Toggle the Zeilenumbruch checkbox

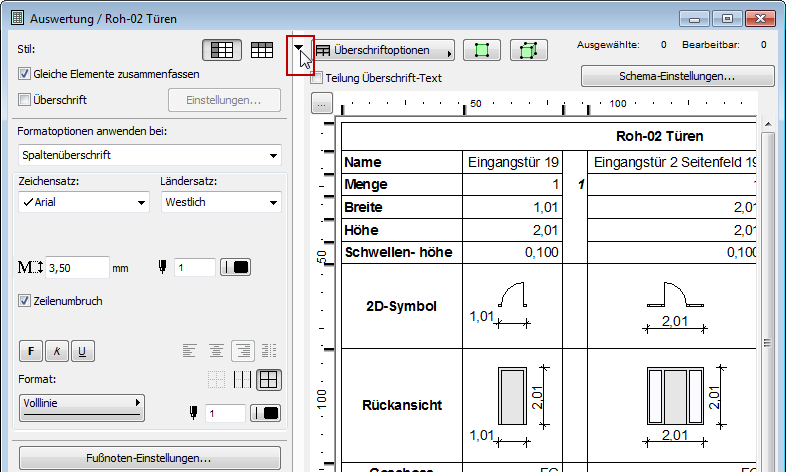click(25, 300)
